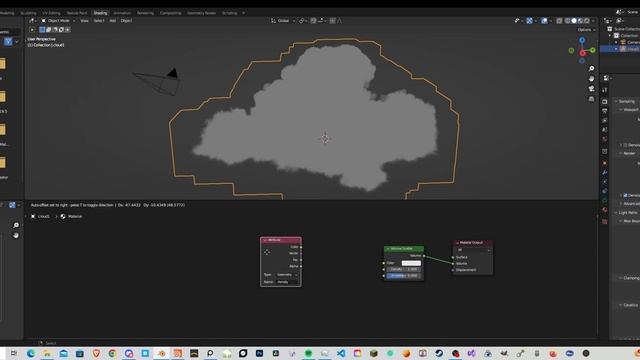Screen dimensions: 640x360
Task: Open the Tool properties tab
Action: pyautogui.click(x=604, y=90)
